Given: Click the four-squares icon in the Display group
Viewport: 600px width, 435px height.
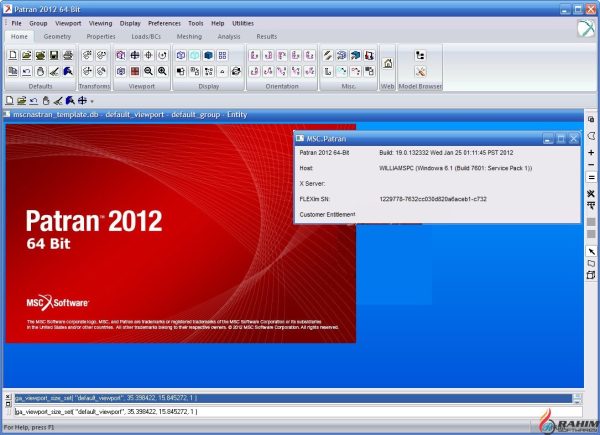Looking at the screenshot, I should 222,55.
